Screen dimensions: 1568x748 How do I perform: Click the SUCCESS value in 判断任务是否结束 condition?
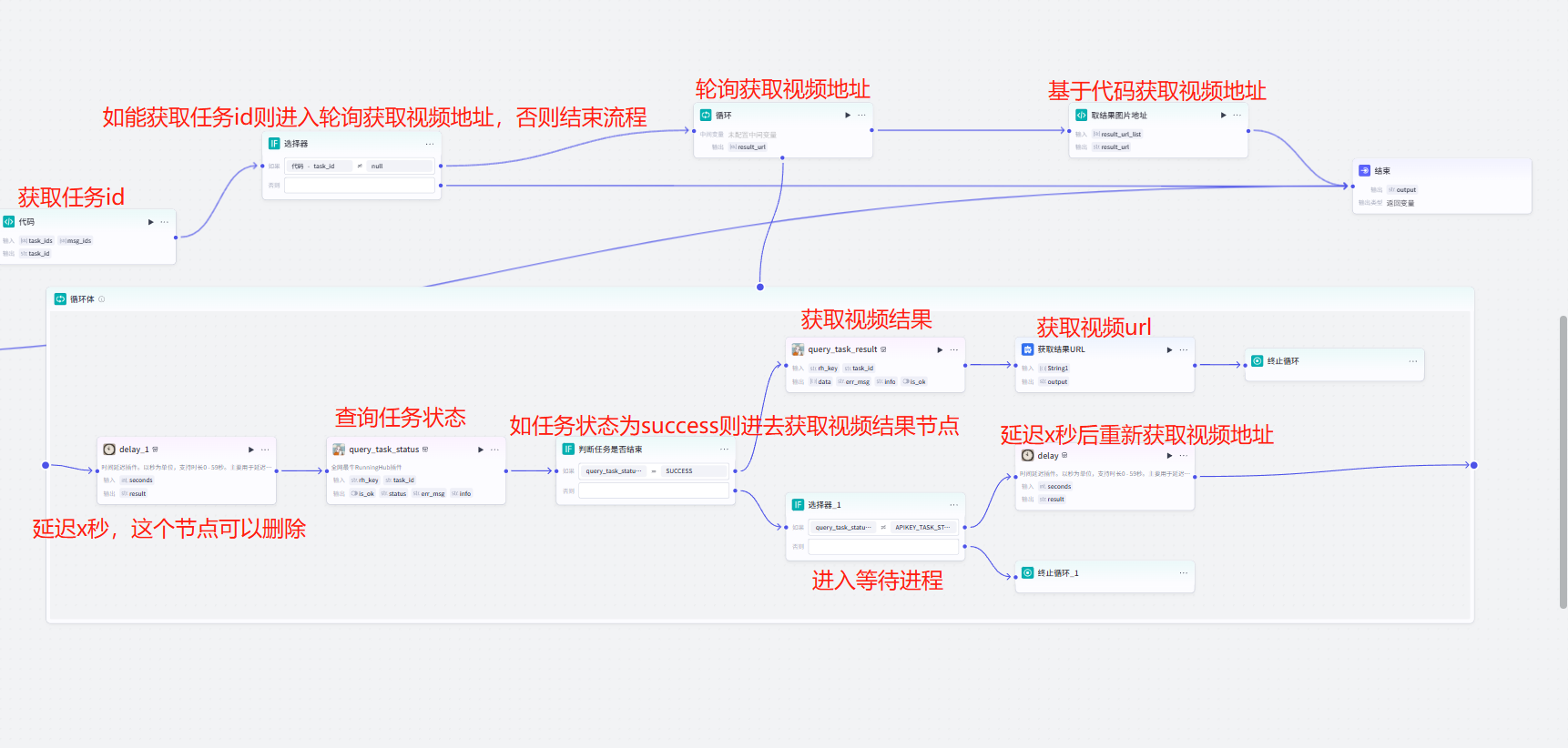coord(694,471)
